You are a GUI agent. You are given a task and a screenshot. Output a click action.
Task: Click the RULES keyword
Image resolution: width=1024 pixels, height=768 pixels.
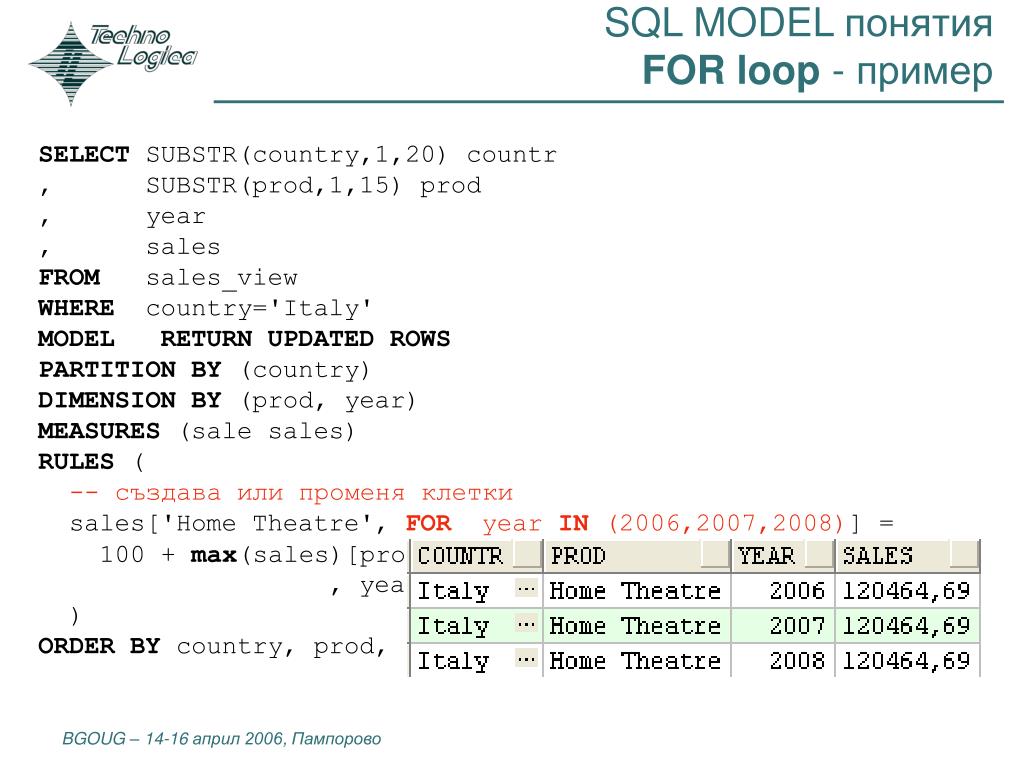point(76,462)
